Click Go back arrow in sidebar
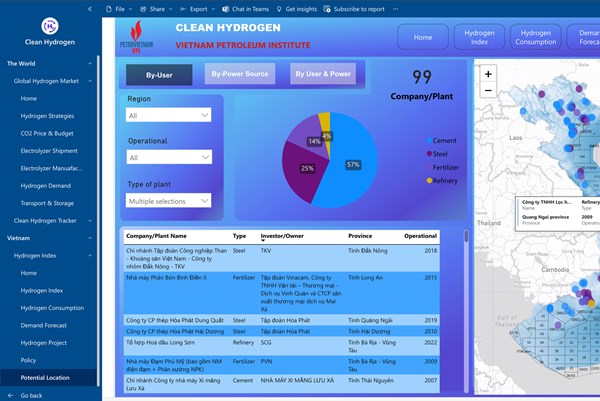 point(12,395)
